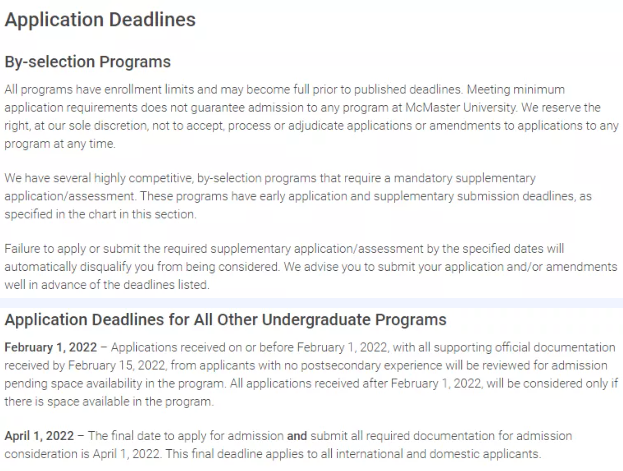Click the "mandatory supplementary" words
Screen dimensions: 623x471
464,178
